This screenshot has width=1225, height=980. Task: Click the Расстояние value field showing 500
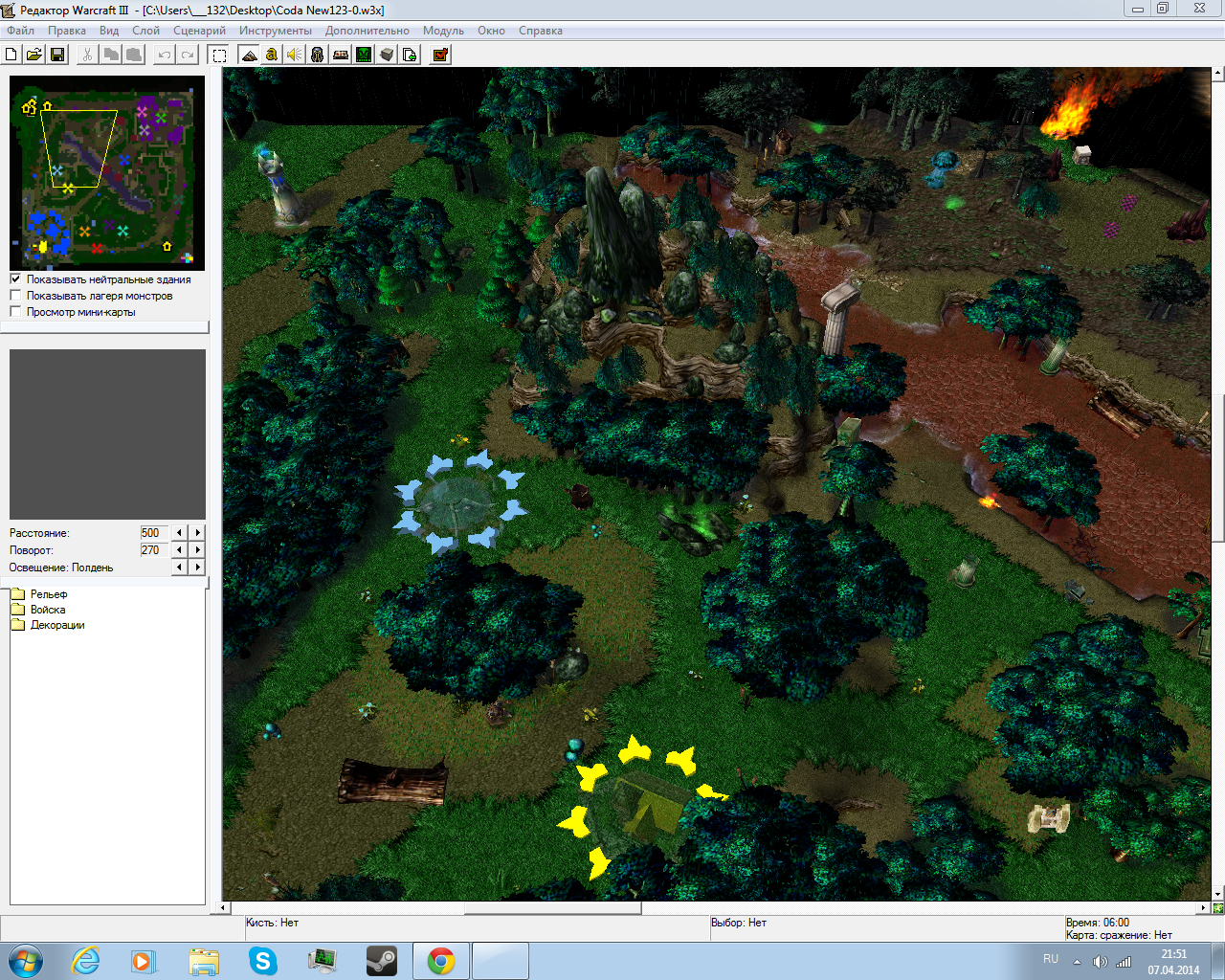[154, 533]
